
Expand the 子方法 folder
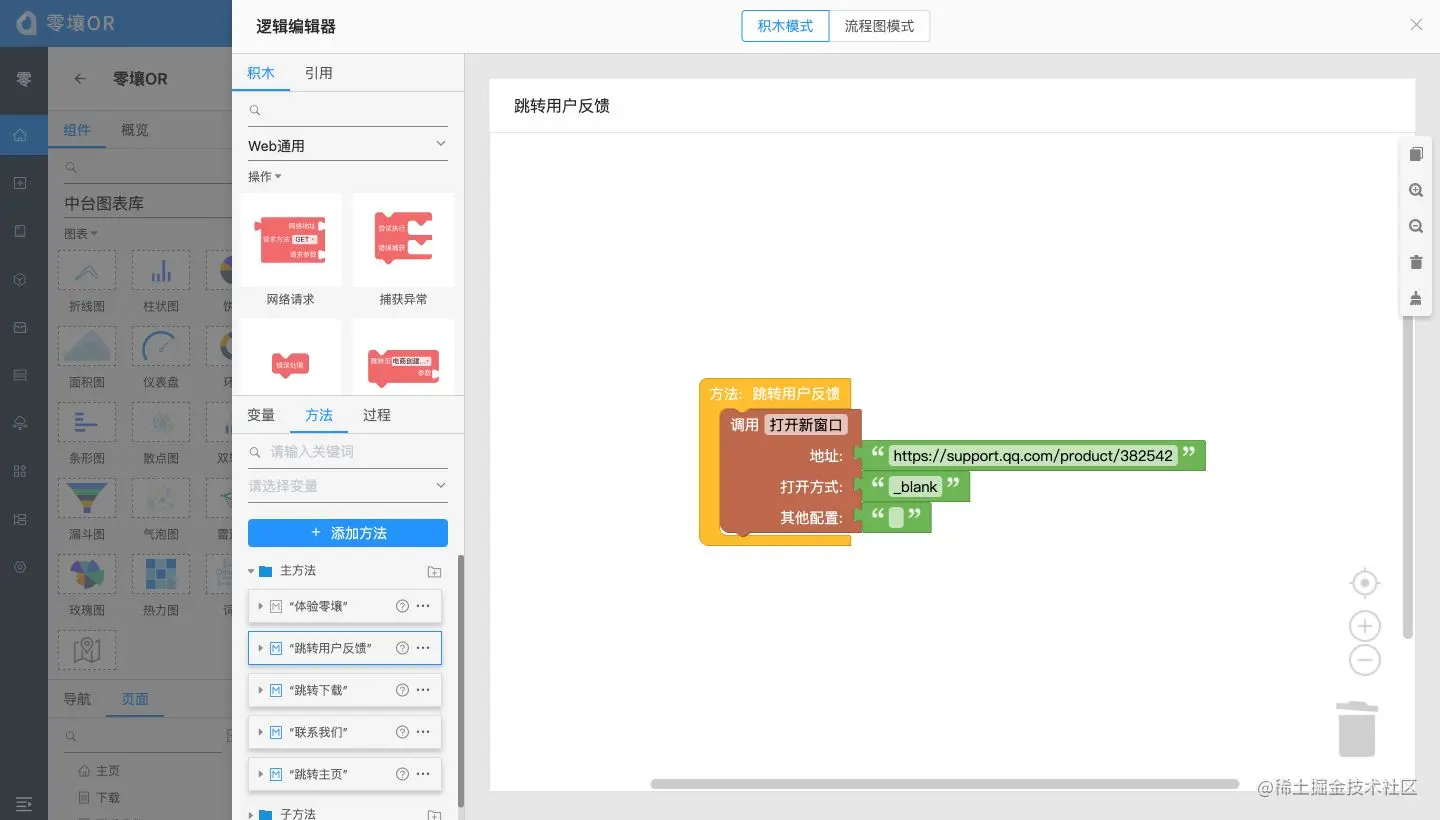pyautogui.click(x=251, y=815)
